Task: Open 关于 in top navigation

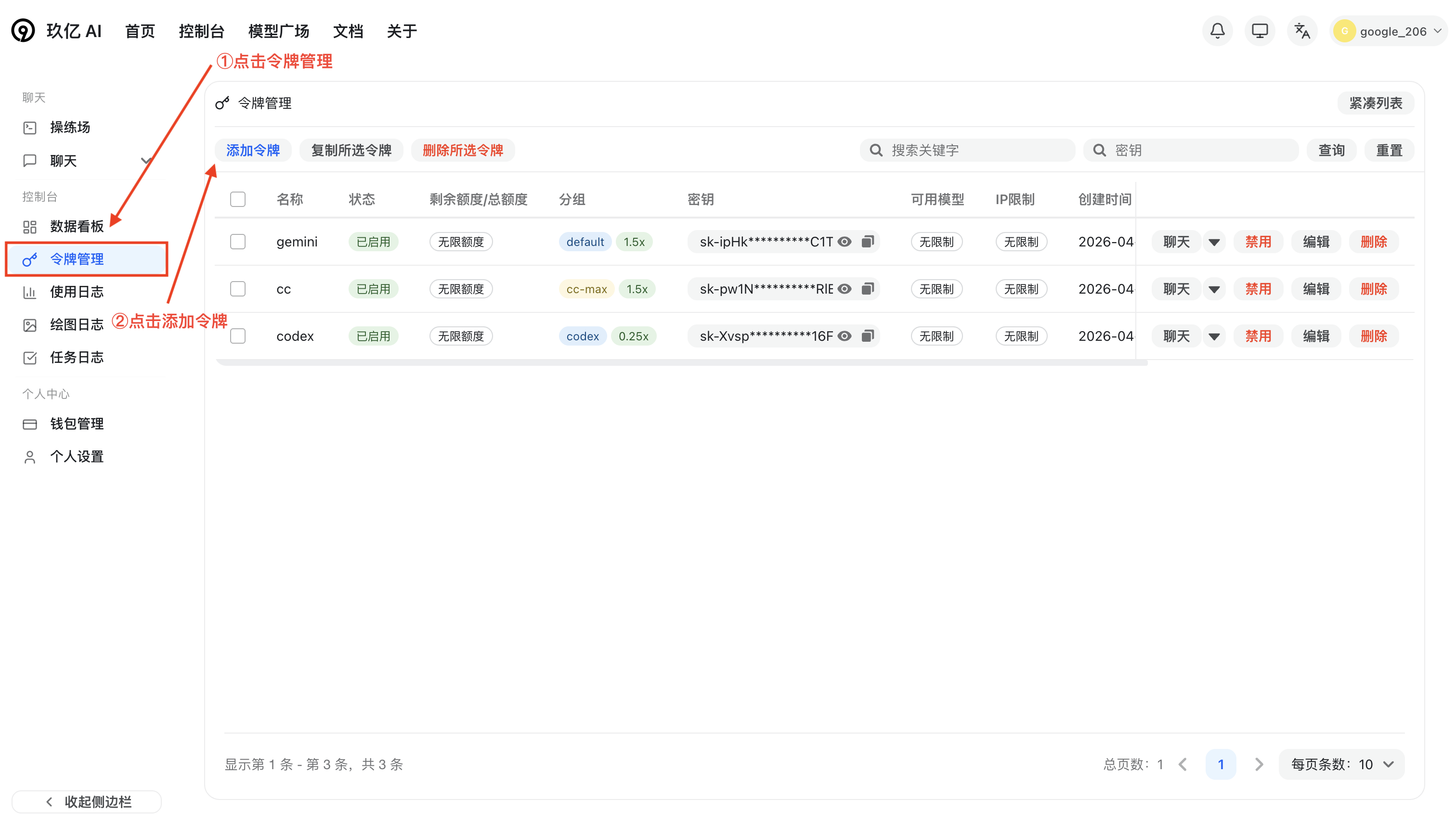Action: coord(402,31)
